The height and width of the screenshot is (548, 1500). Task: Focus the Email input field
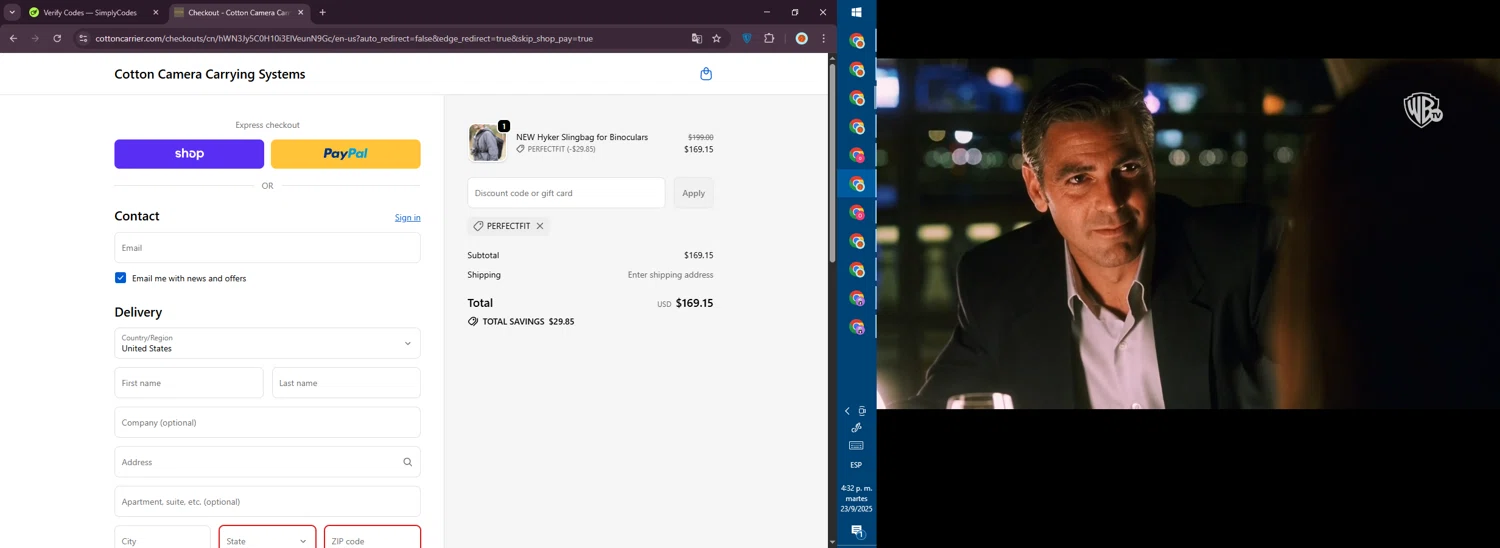pos(267,248)
